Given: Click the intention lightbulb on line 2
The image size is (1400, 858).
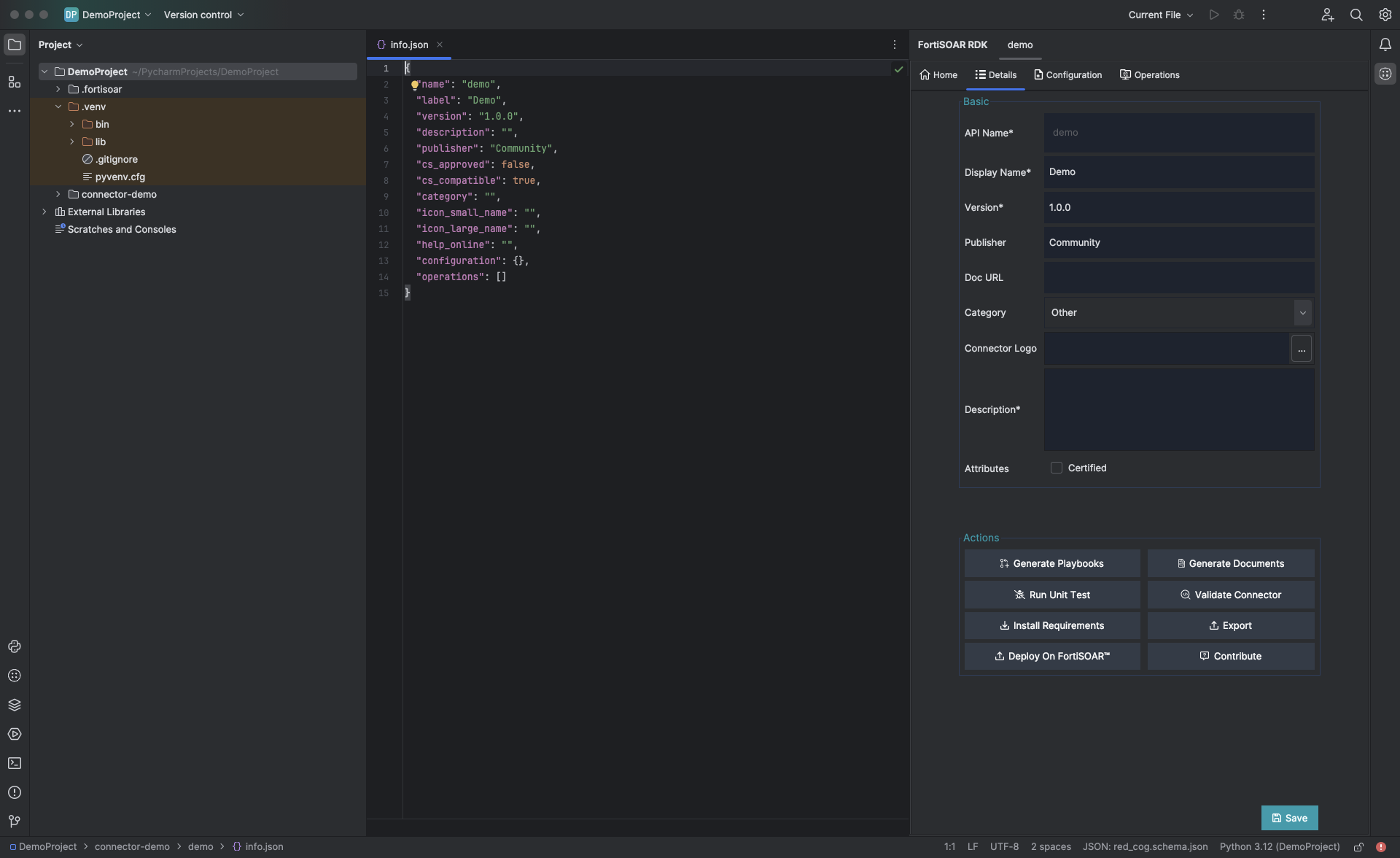Looking at the screenshot, I should pyautogui.click(x=414, y=85).
